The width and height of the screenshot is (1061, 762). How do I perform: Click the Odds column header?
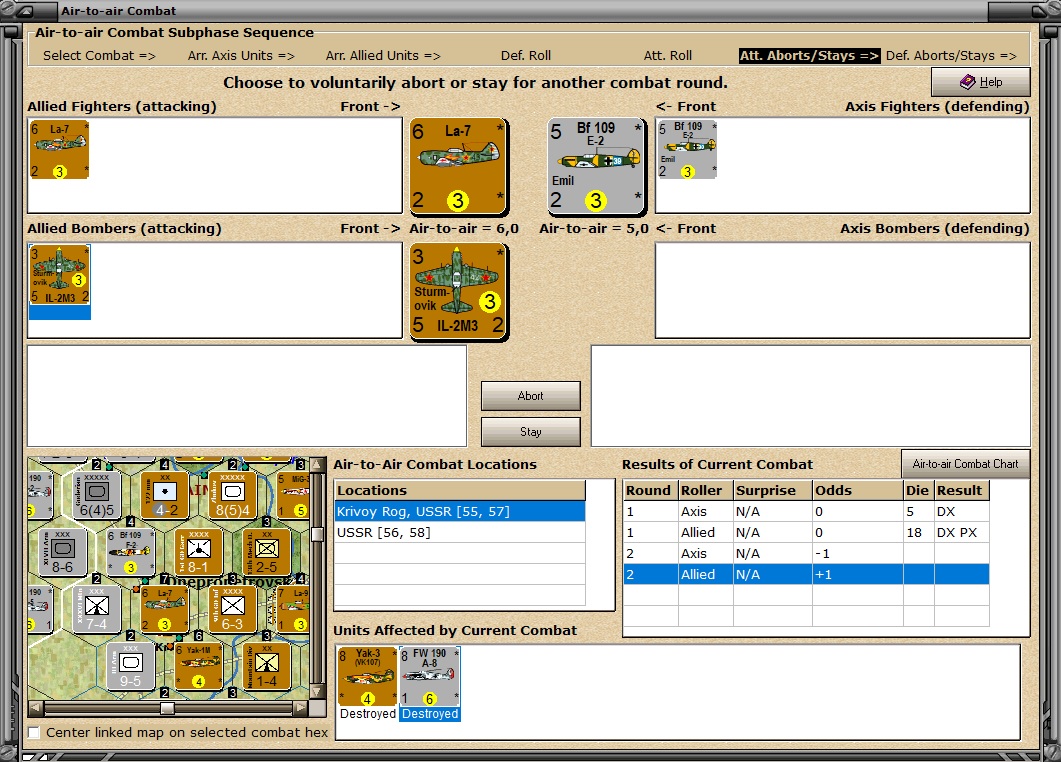click(x=857, y=491)
